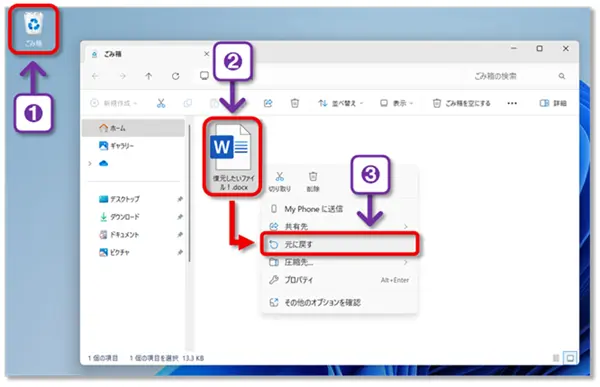Minimize the ごみ箱 window
This screenshot has height=387, width=600.
[514, 48]
